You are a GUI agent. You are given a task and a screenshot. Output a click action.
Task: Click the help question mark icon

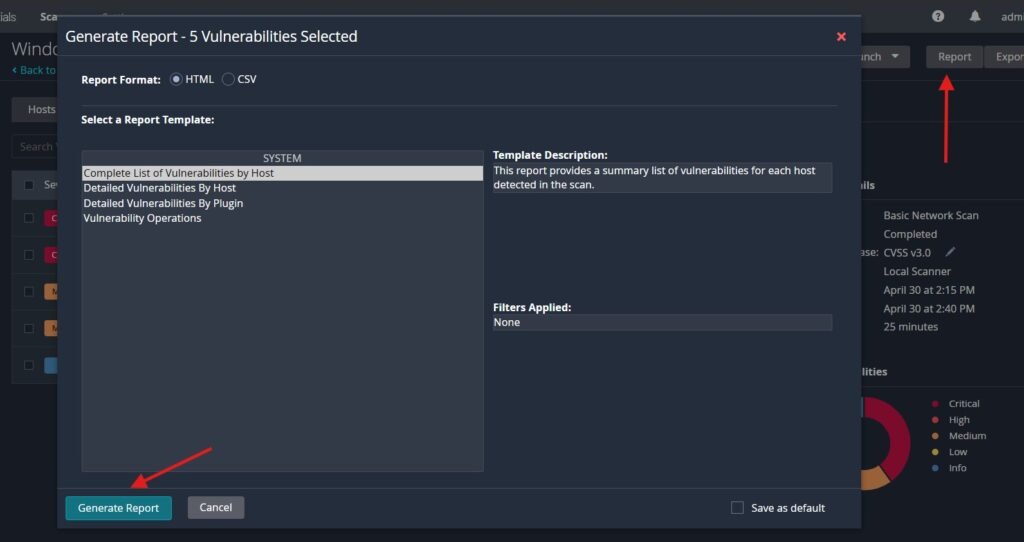[x=938, y=16]
